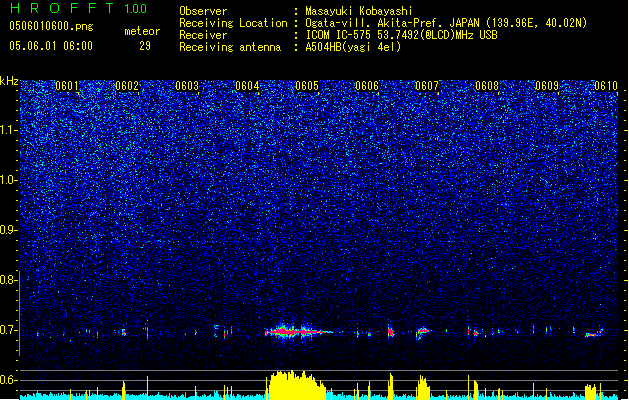Click the HROFFT 1.0.0 title text

tap(79, 8)
